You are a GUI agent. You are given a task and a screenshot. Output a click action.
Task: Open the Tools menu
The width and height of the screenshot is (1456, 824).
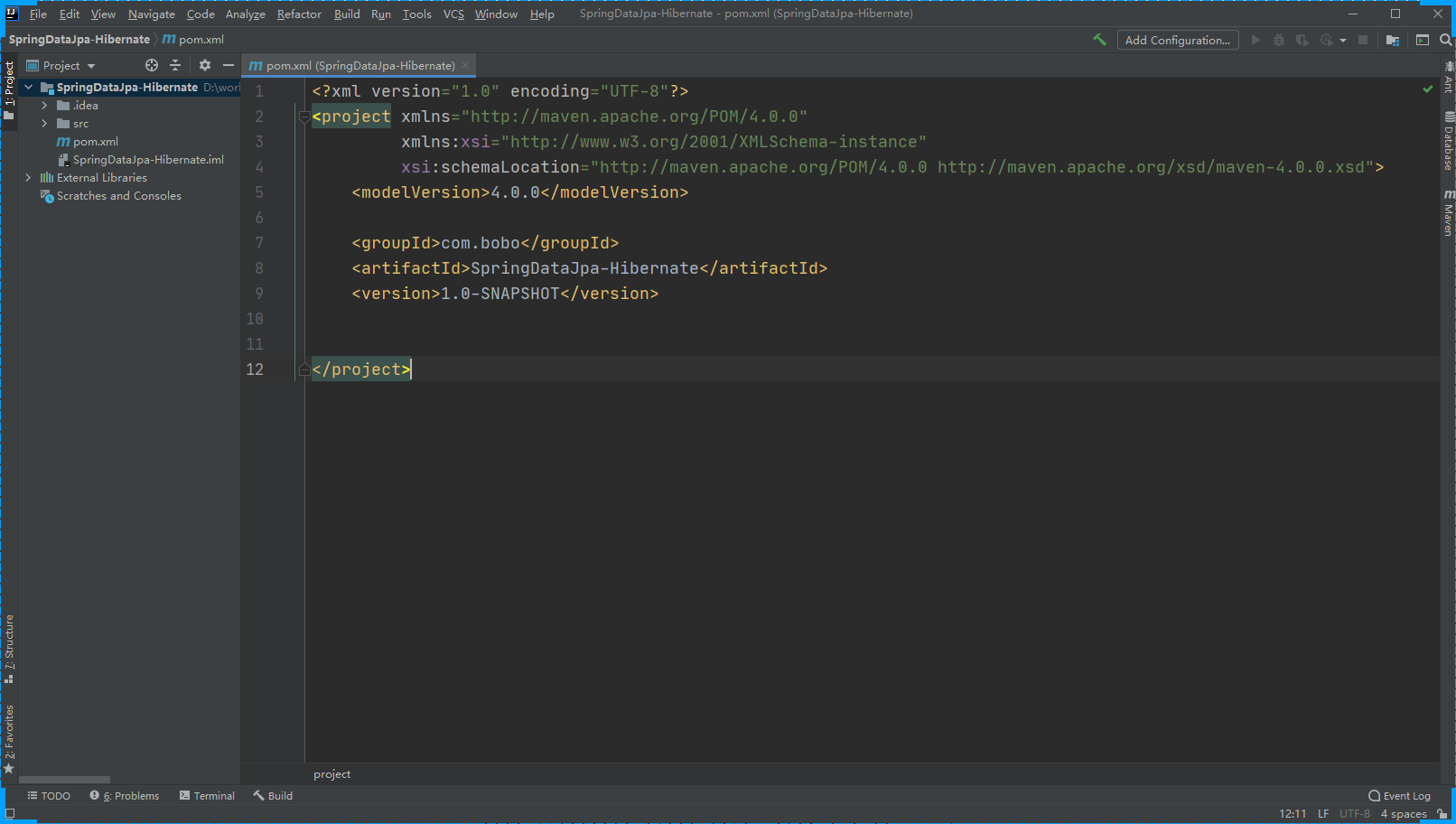pos(416,14)
